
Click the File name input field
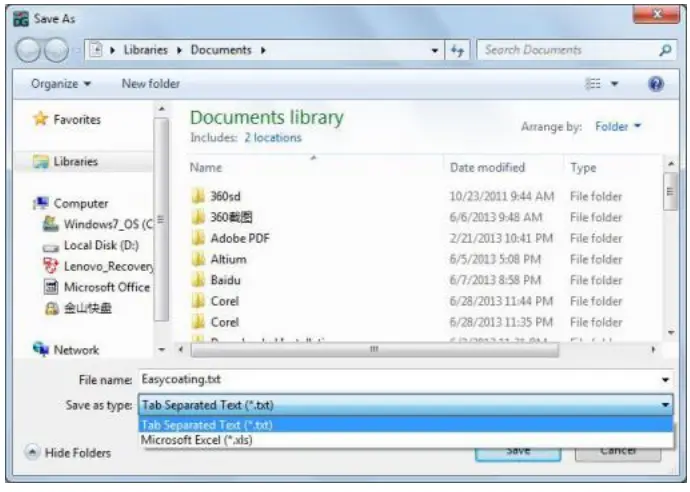399,379
